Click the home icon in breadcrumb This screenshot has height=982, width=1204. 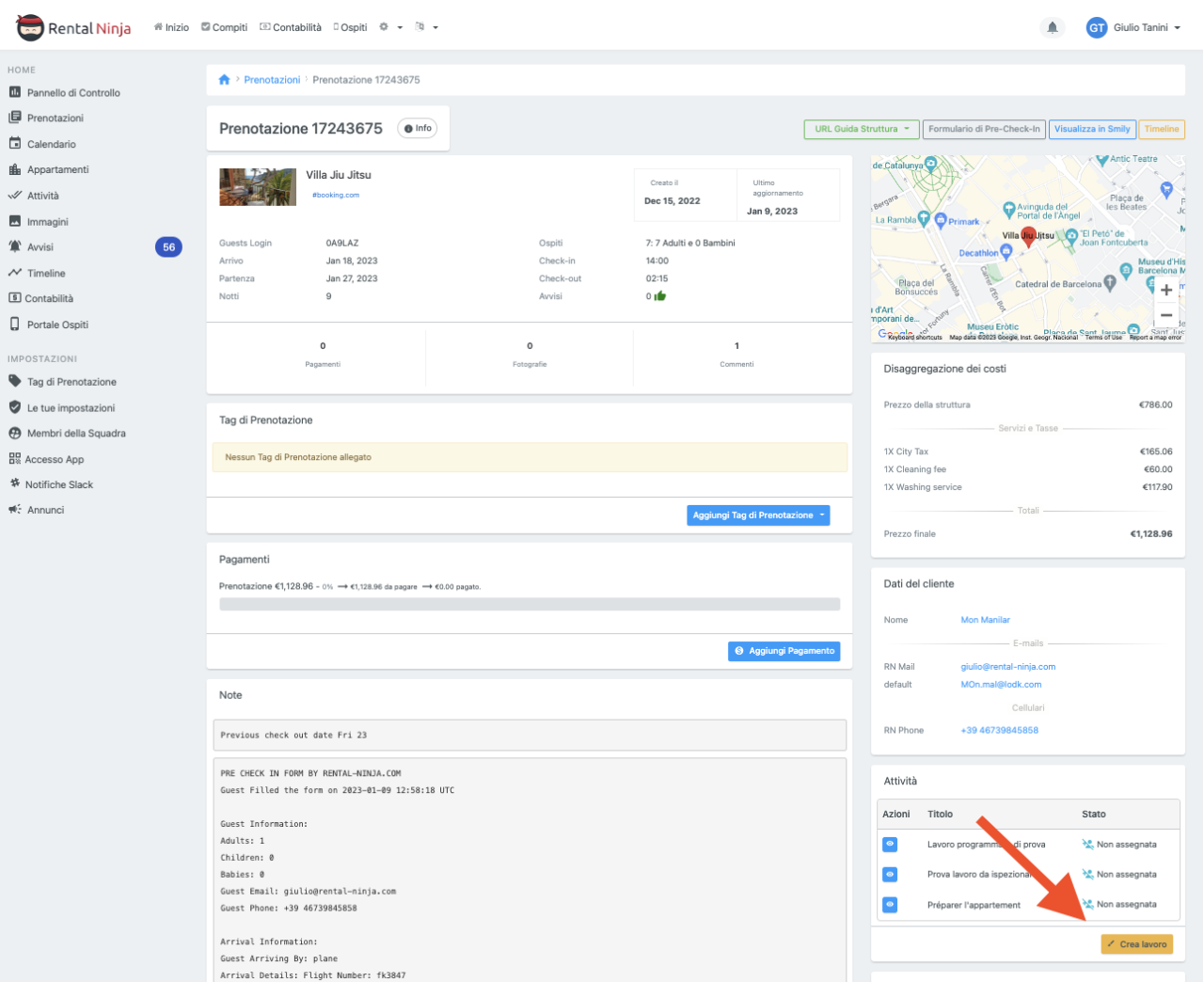tap(224, 80)
